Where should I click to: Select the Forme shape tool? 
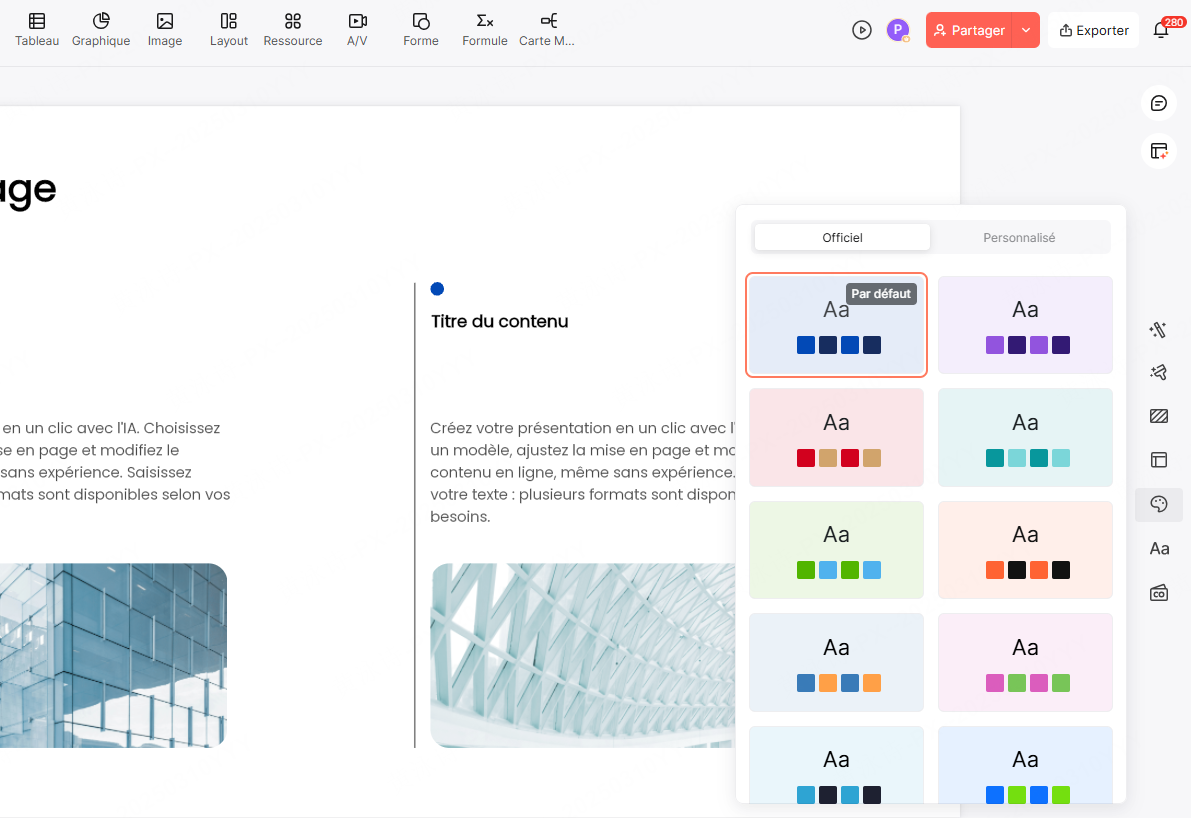coord(421,29)
